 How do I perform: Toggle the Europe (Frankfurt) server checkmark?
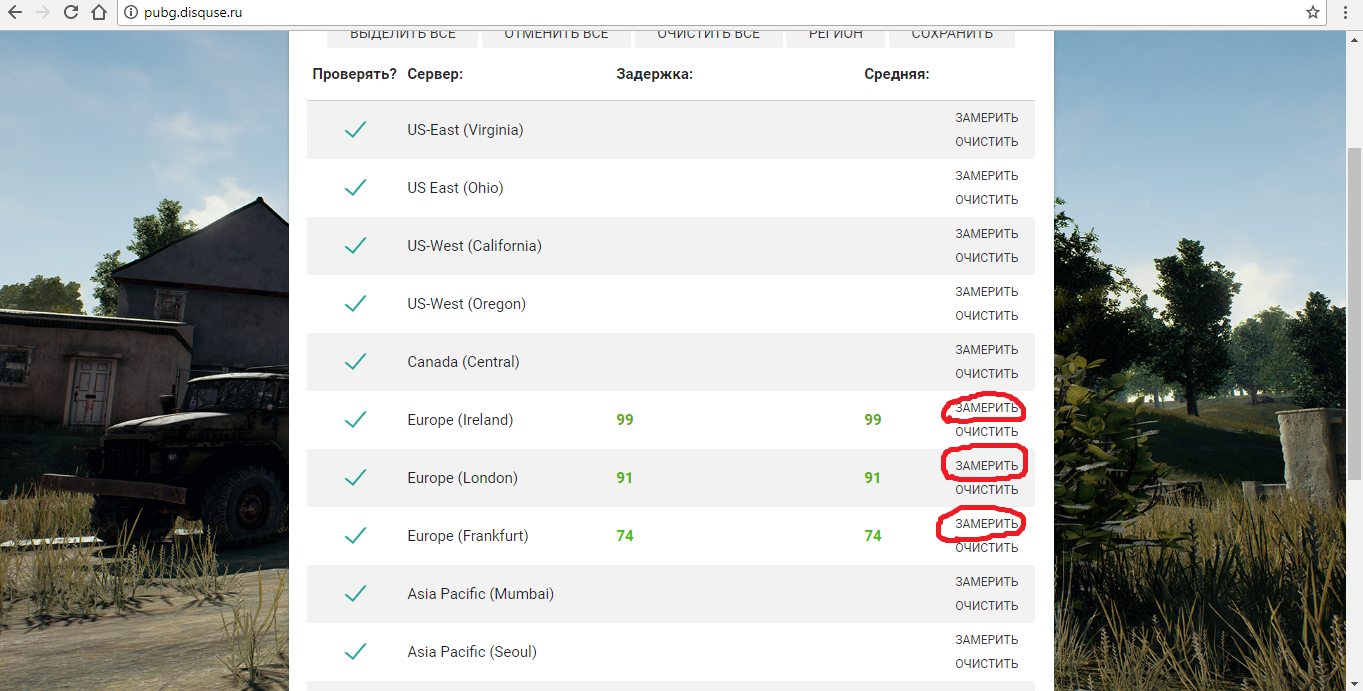[355, 536]
